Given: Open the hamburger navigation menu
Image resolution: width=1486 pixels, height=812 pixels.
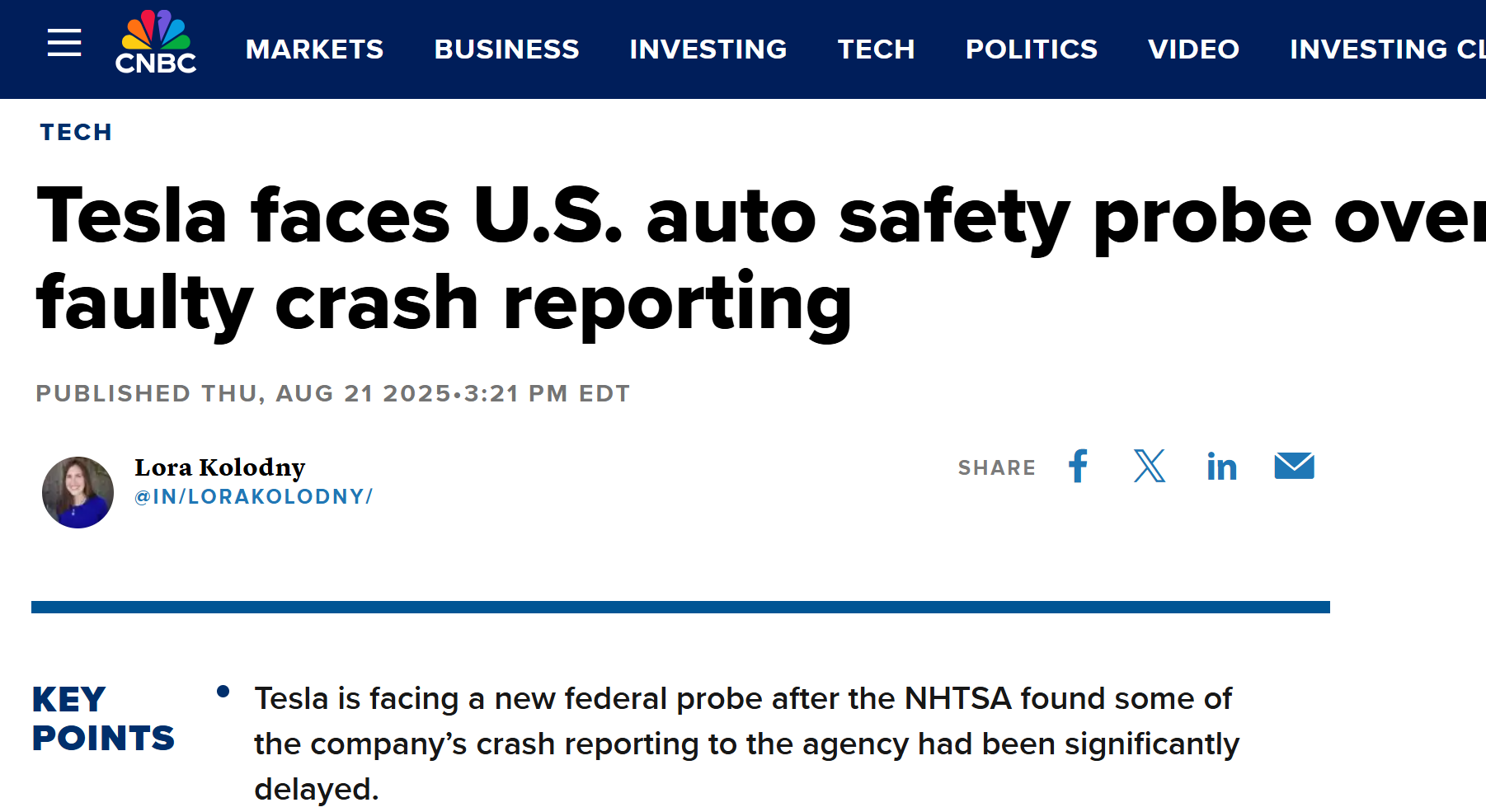Looking at the screenshot, I should tap(64, 43).
